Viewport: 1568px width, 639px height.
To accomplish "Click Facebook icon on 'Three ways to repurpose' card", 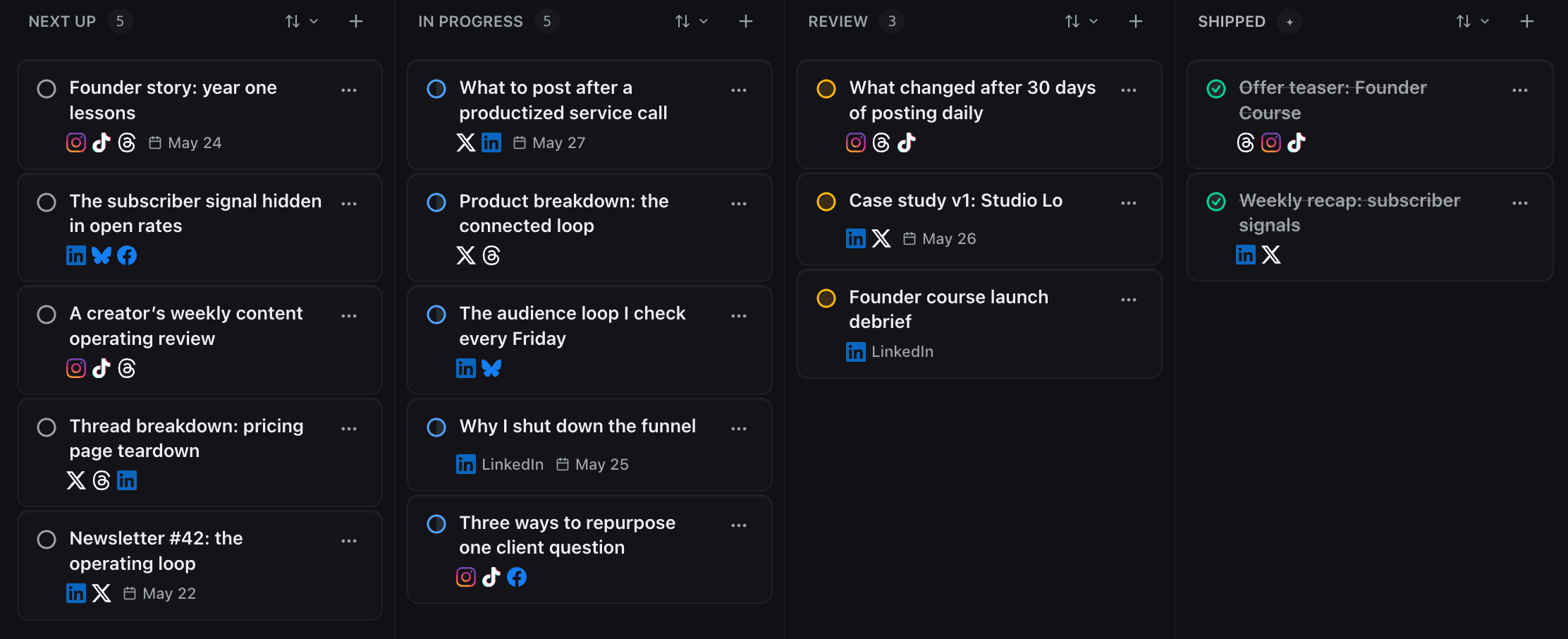I will 517,577.
